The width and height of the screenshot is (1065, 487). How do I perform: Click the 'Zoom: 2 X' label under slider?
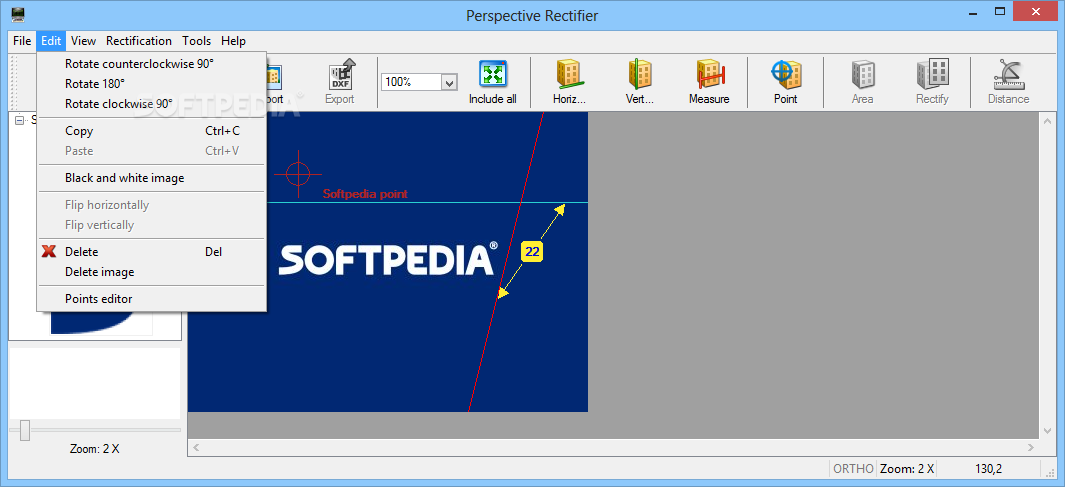pyautogui.click(x=94, y=449)
